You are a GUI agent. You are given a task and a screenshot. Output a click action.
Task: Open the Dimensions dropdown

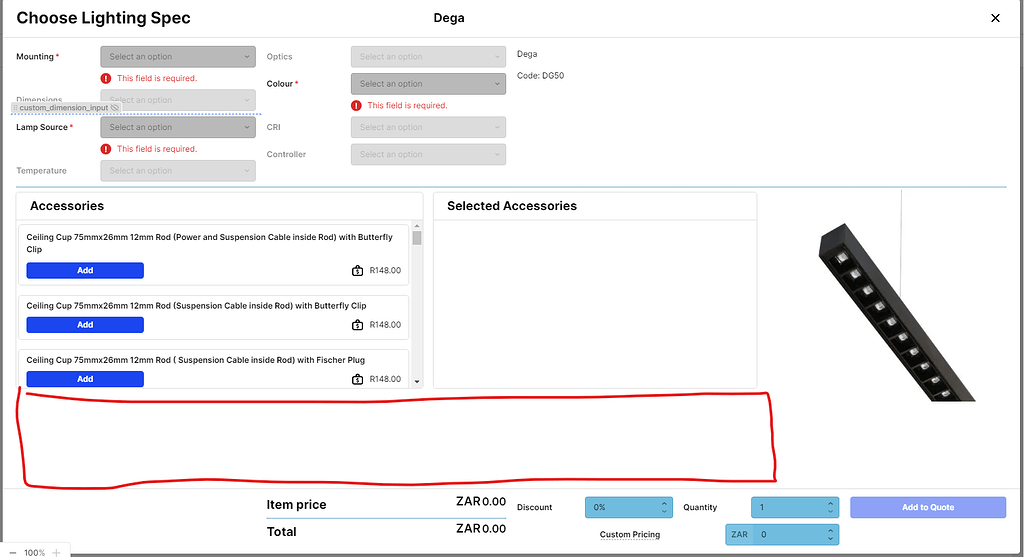coord(178,100)
